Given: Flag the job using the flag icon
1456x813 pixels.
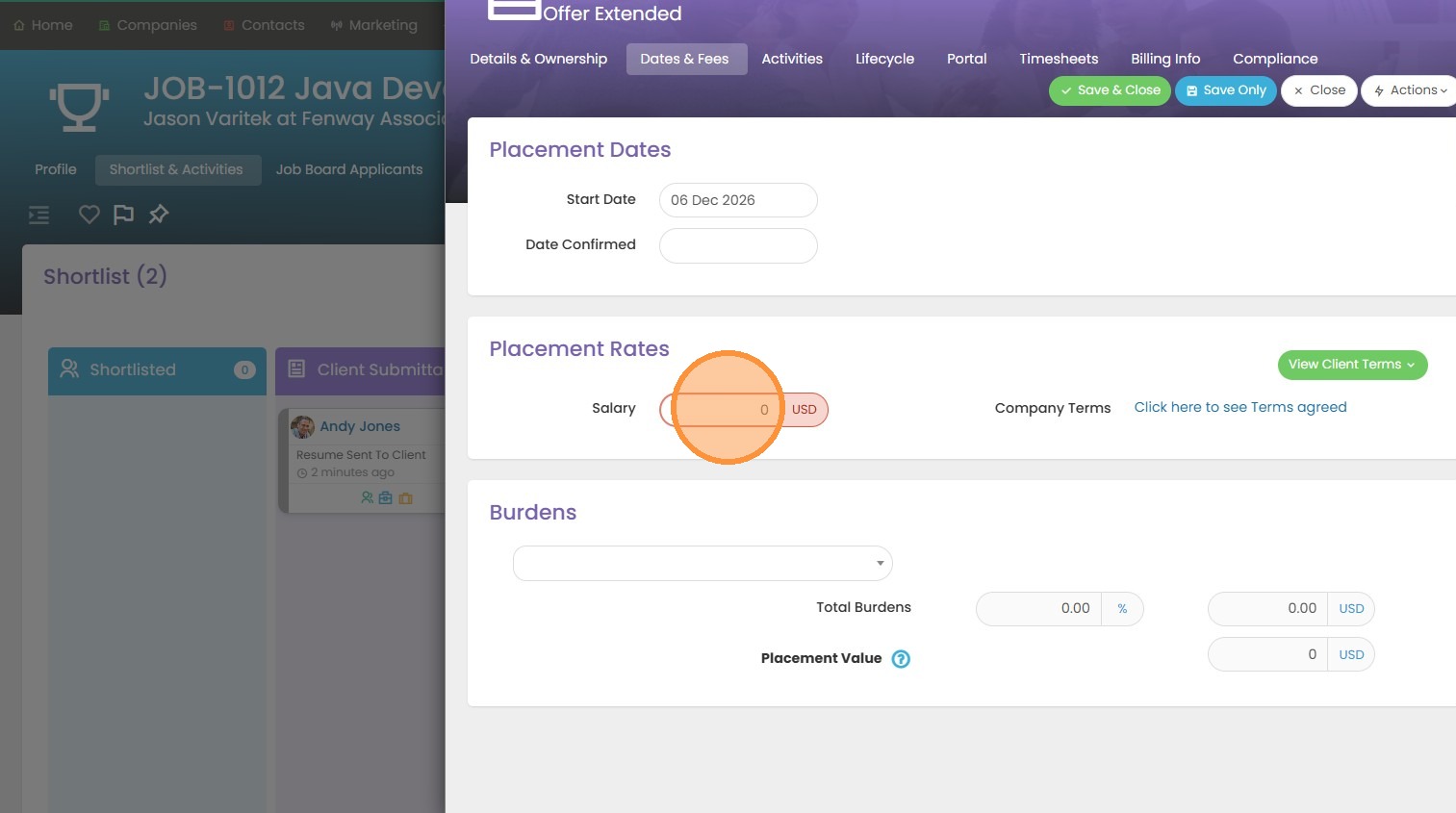Looking at the screenshot, I should (x=123, y=215).
